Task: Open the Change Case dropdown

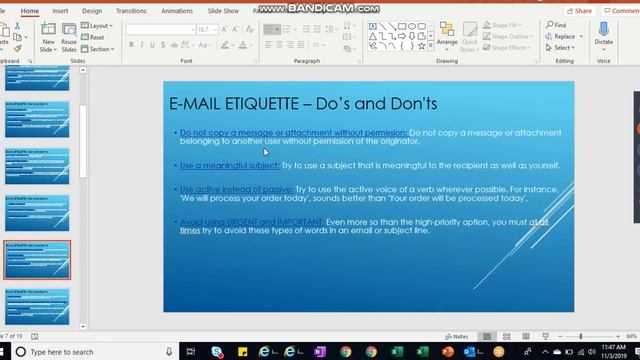Action: click(x=204, y=45)
